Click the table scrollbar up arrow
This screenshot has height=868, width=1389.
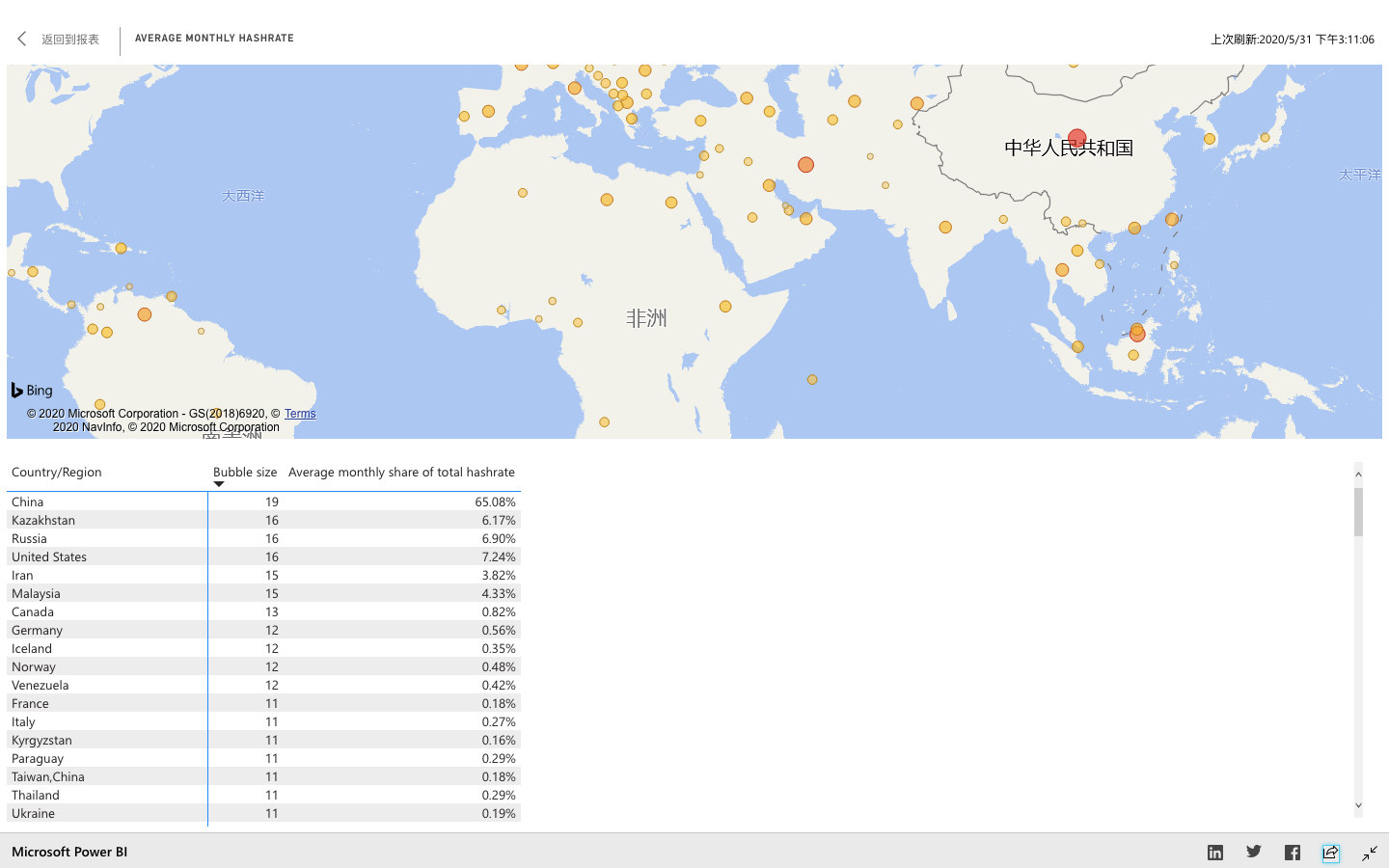click(x=1358, y=474)
